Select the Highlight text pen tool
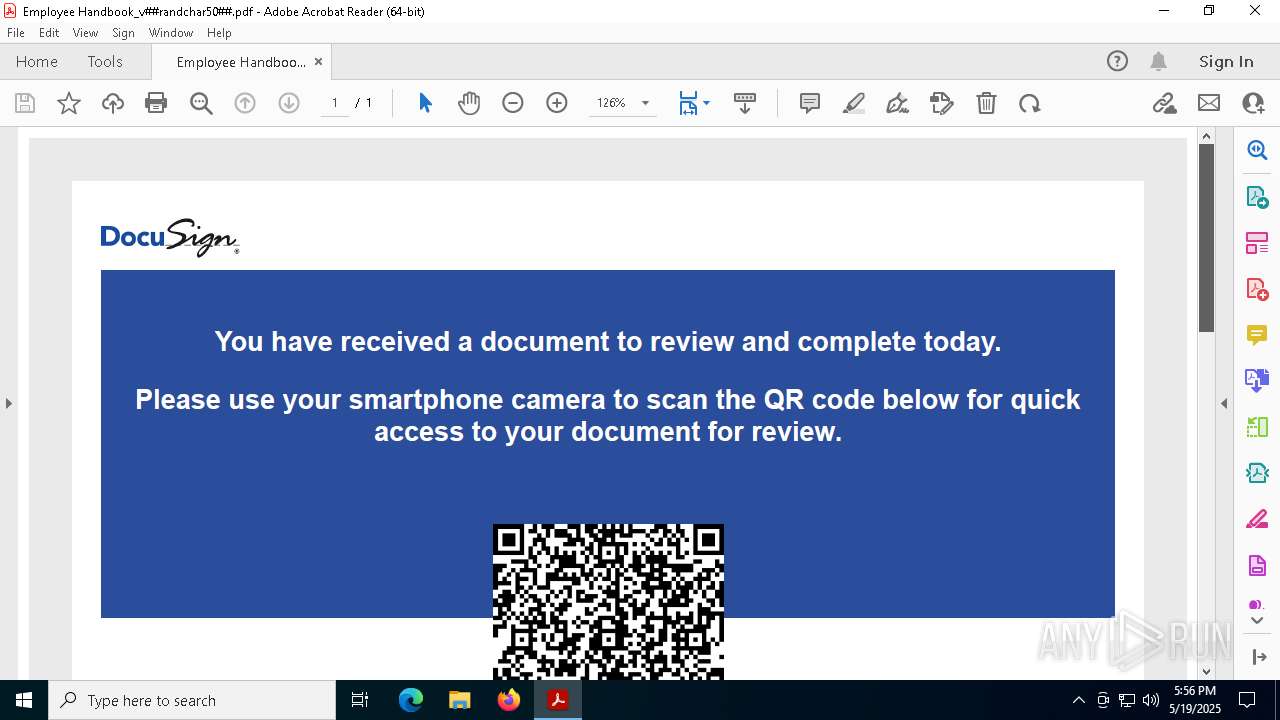1280x720 pixels. [854, 103]
